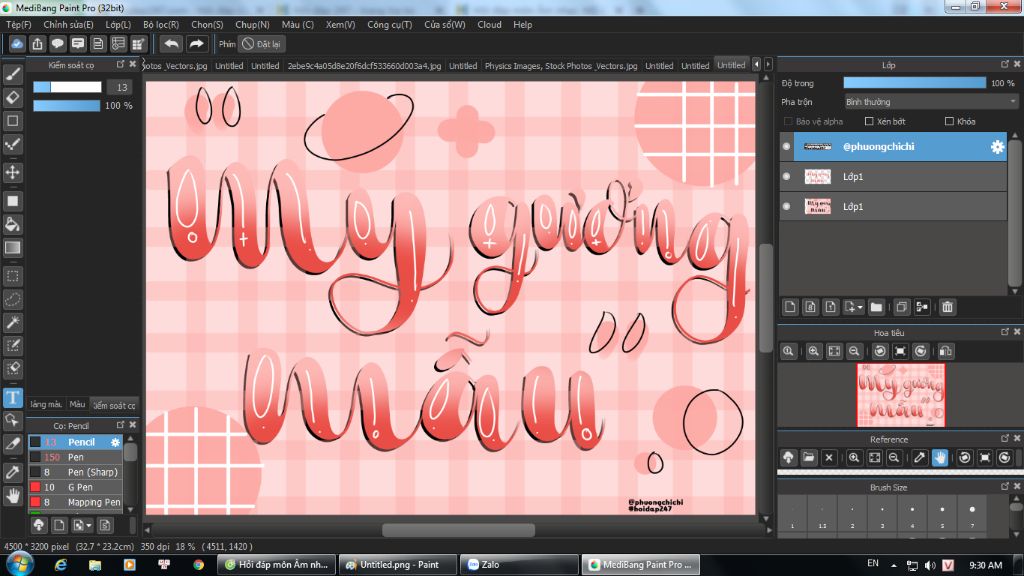This screenshot has width=1024, height=576.
Task: Toggle the Bảo vệ alpha checkbox
Action: coord(788,121)
